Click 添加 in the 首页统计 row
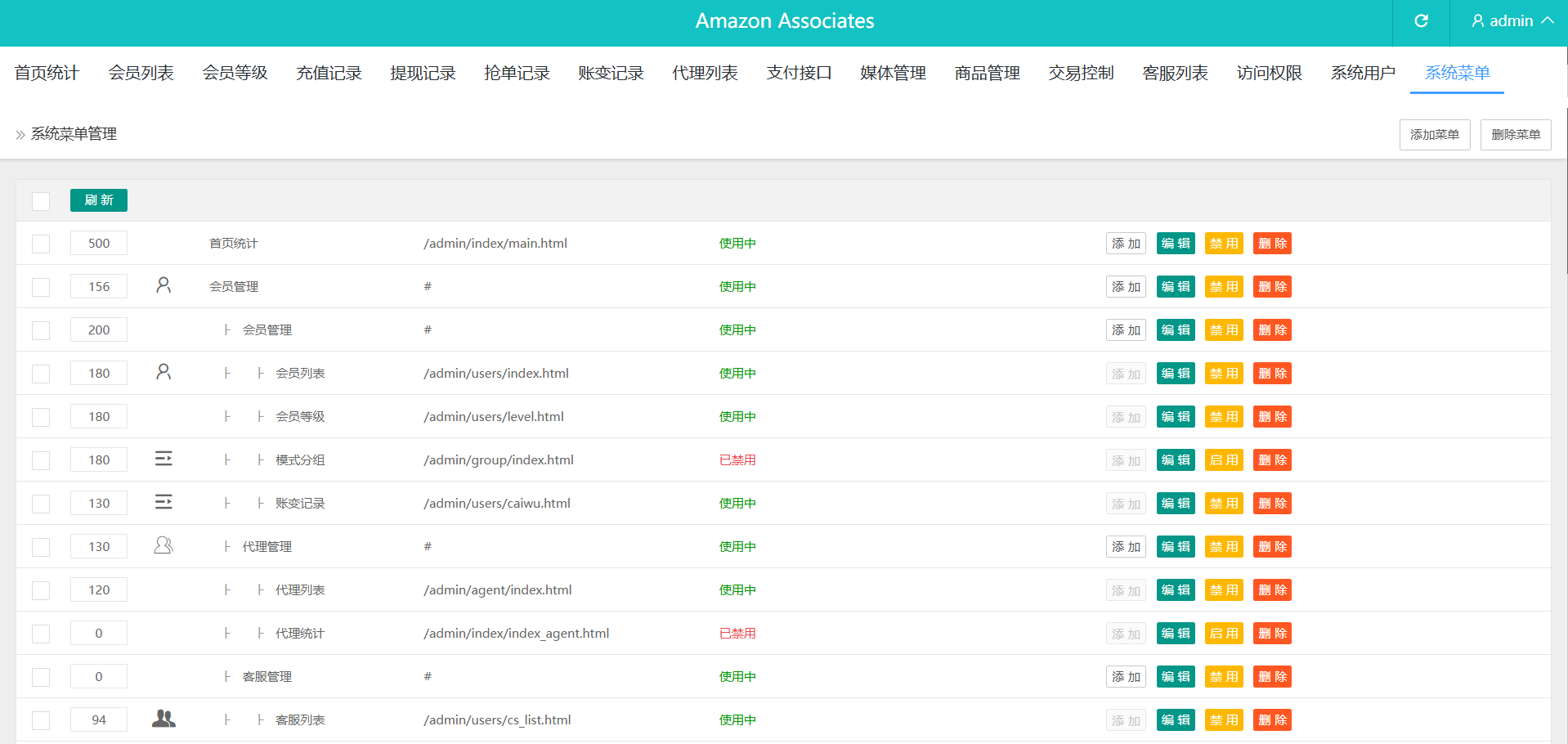The image size is (1568, 744). point(1126,244)
